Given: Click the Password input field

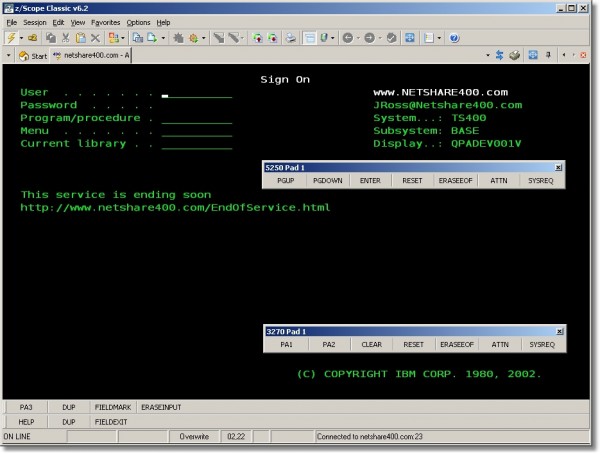Looking at the screenshot, I should pos(196,105).
